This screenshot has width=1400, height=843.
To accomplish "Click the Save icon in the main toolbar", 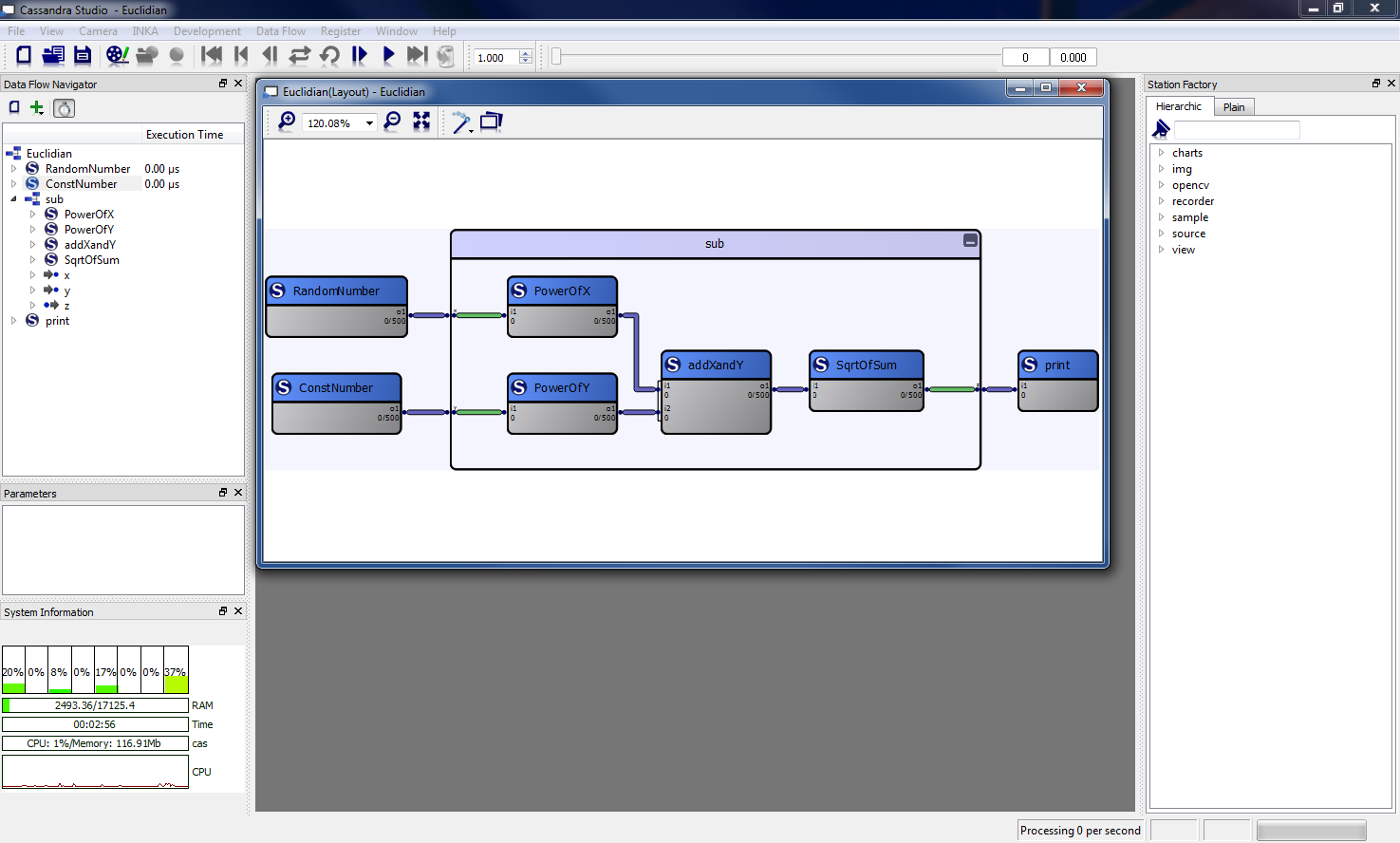I will [83, 55].
